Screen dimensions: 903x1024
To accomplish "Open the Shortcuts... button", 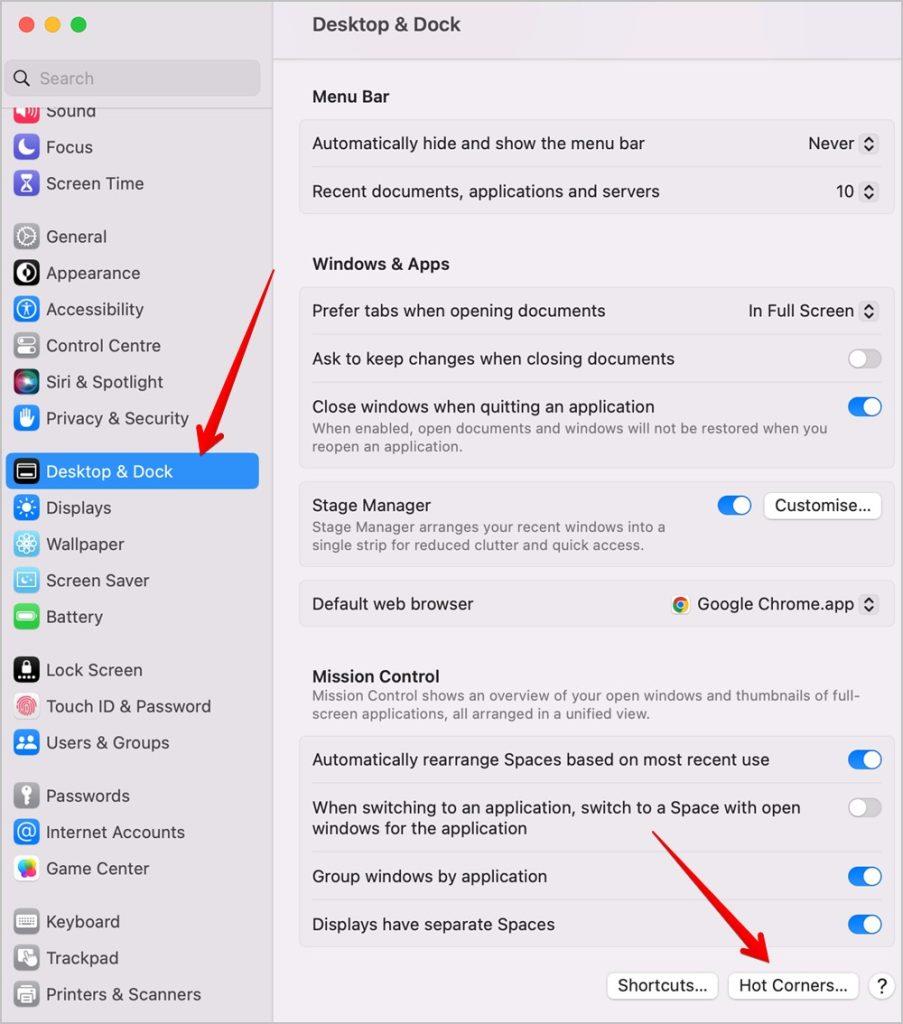I will tap(662, 985).
